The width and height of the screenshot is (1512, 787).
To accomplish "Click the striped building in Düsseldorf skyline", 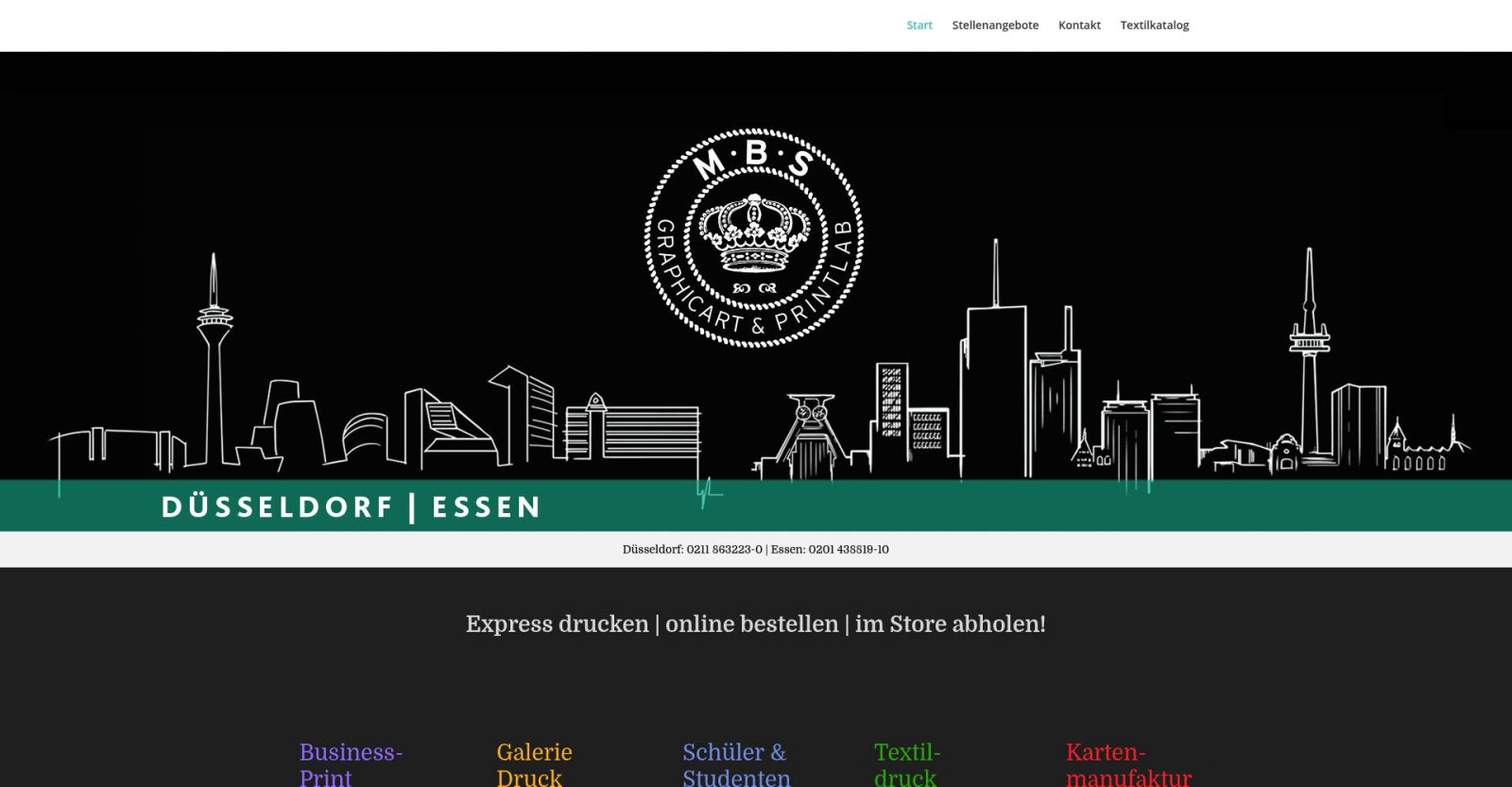I will (650, 433).
